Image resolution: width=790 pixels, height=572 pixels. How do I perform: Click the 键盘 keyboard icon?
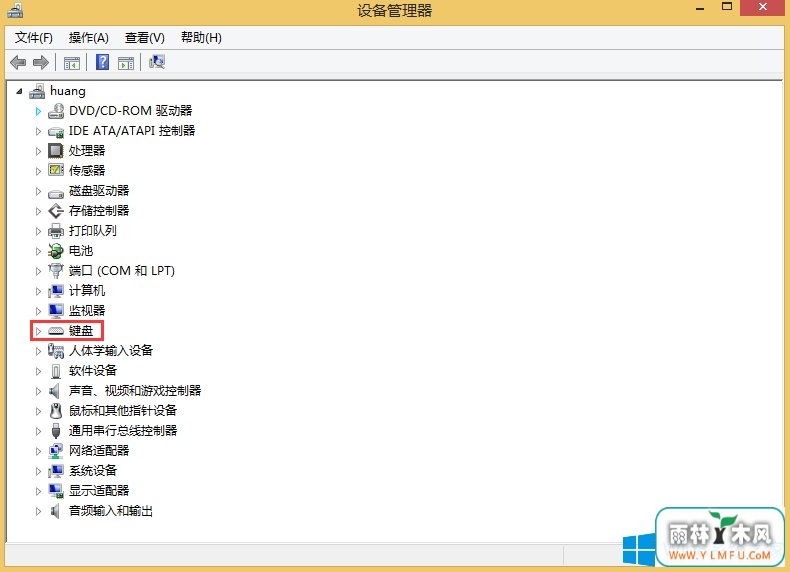pyautogui.click(x=56, y=331)
